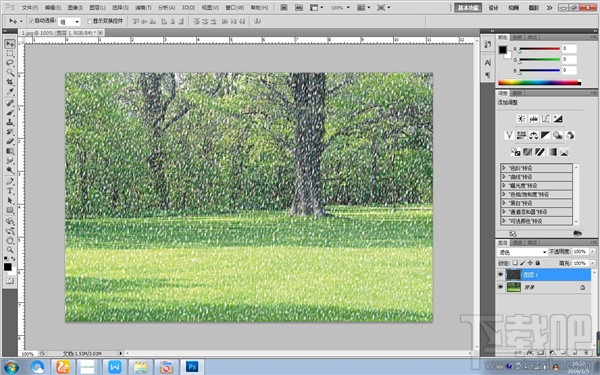Select the Zoom tool in the toolbox
The height and width of the screenshot is (375, 600).
pyautogui.click(x=10, y=250)
